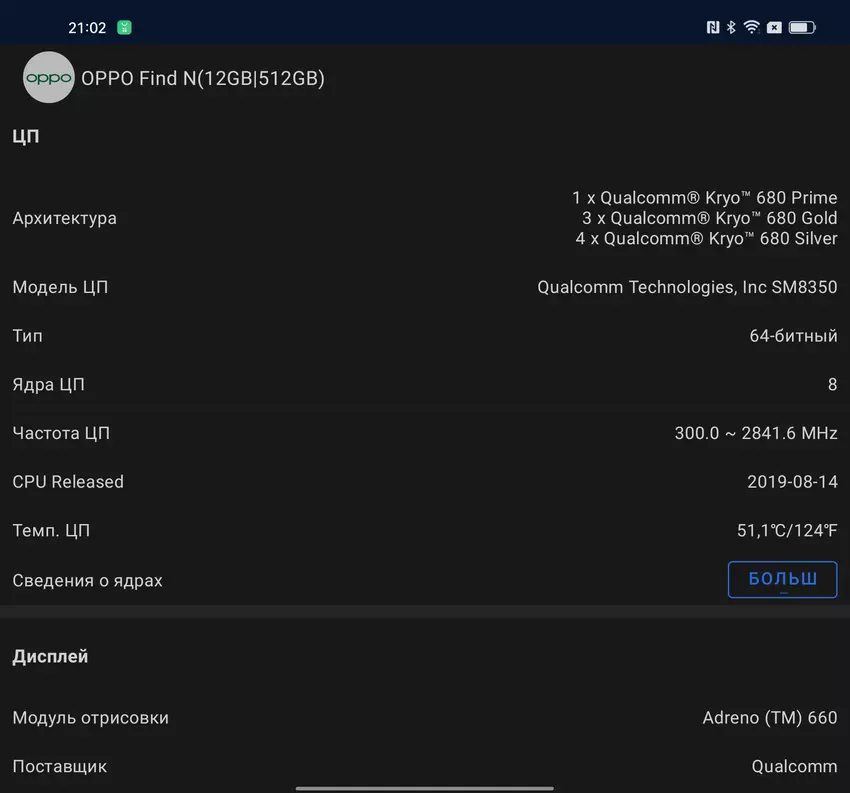This screenshot has width=850, height=793.
Task: Tap the 64-битный type value
Action: point(793,336)
